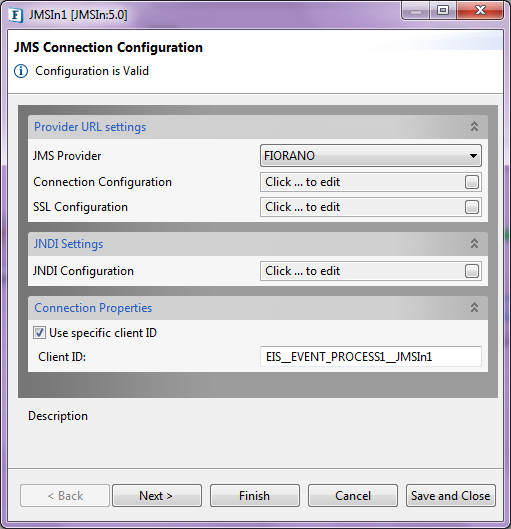The image size is (511, 529).
Task: Open Connection Configuration ellipsis edit button
Action: pyautogui.click(x=472, y=182)
